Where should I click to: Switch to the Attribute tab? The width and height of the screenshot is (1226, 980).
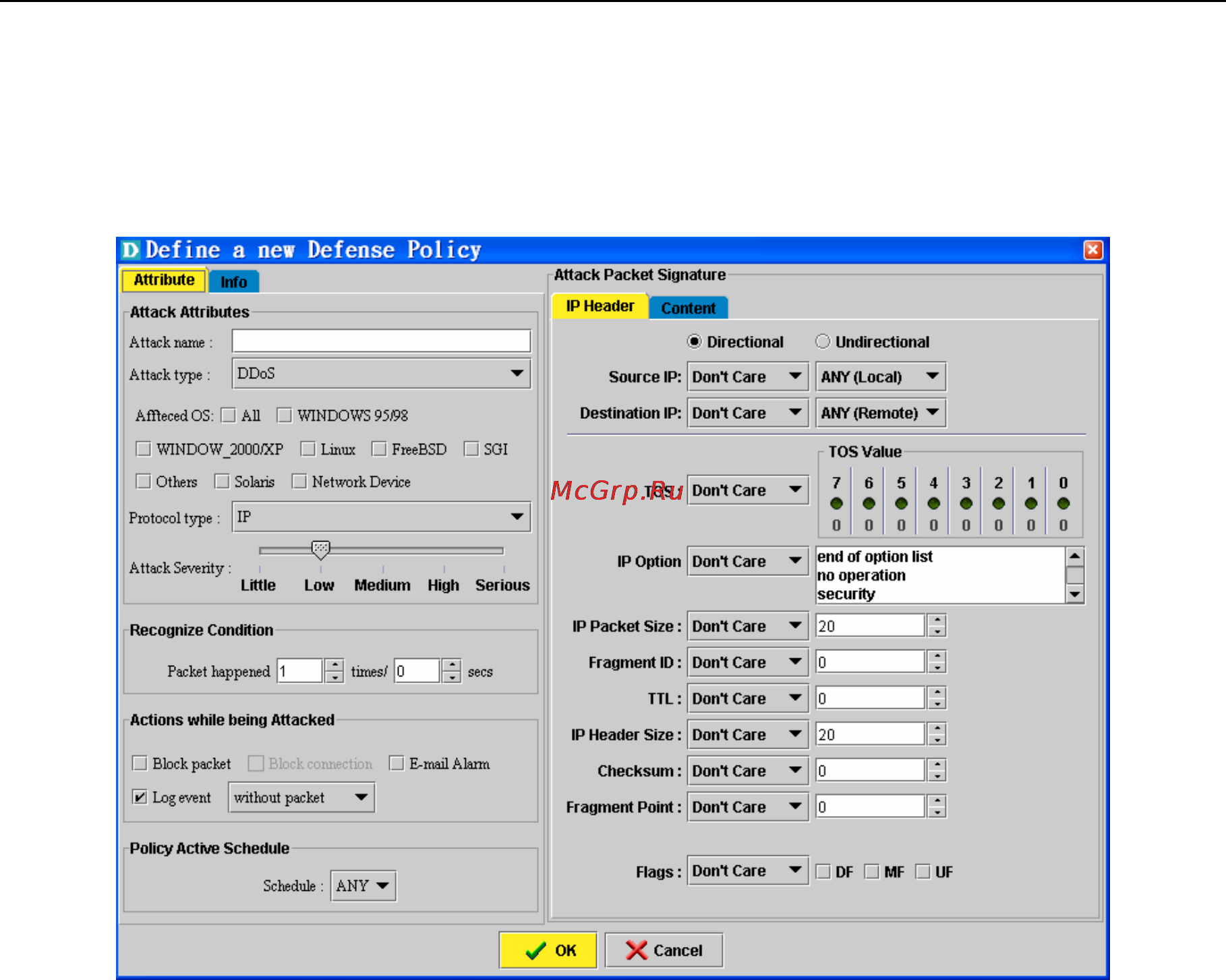pyautogui.click(x=164, y=280)
